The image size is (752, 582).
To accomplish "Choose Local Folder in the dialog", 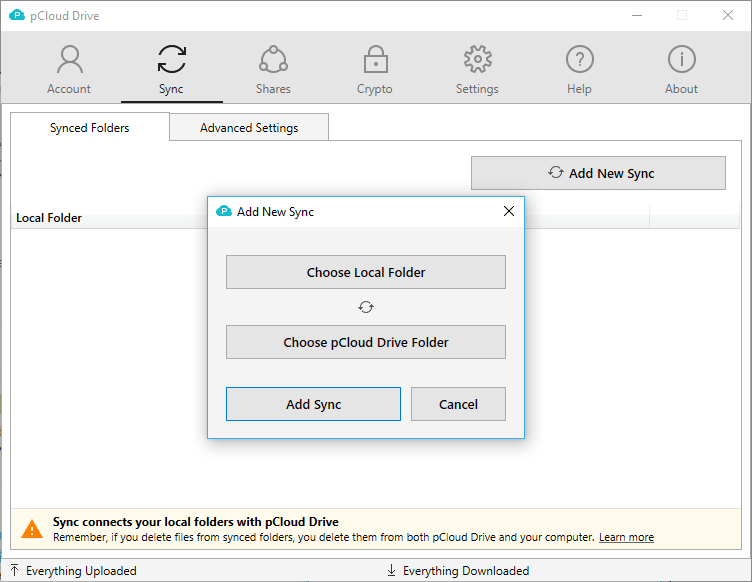I will 366,272.
